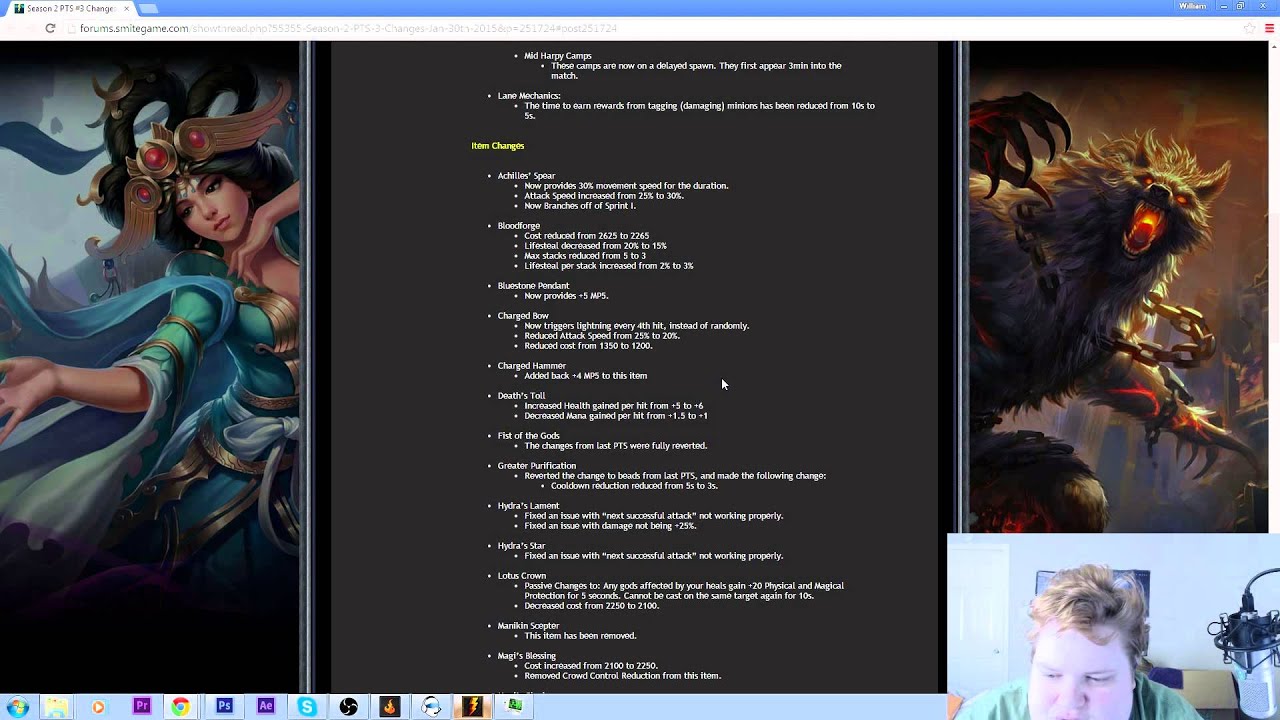Click 'Cooldown reduction reduced from 5s to 3s.'

click(x=634, y=486)
